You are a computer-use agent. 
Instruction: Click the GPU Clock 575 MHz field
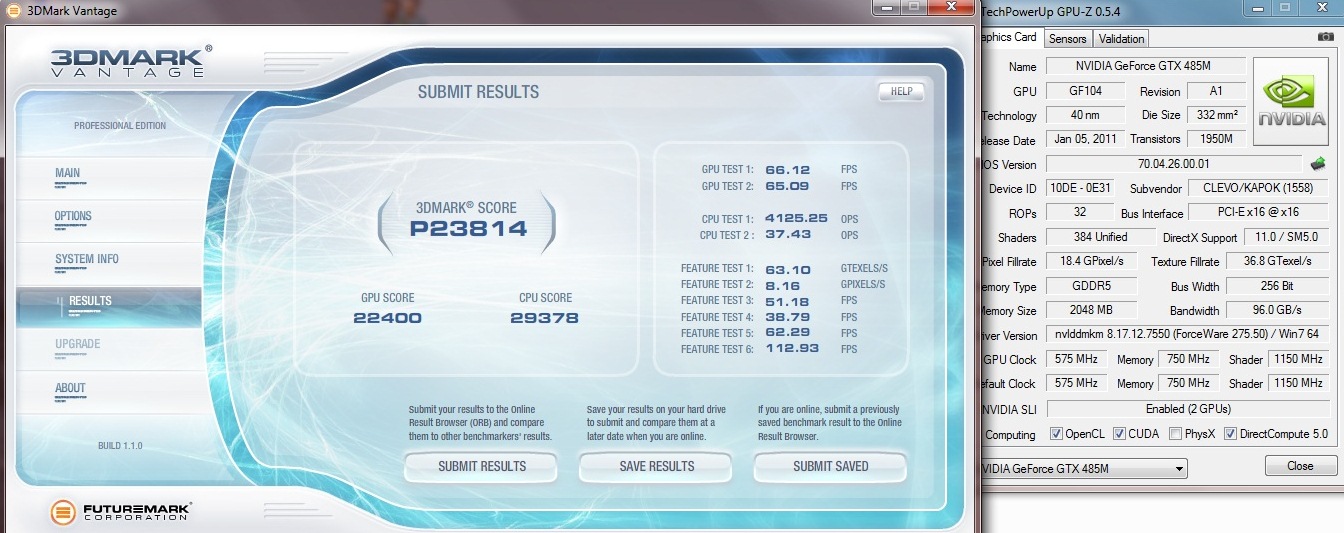click(x=1075, y=359)
